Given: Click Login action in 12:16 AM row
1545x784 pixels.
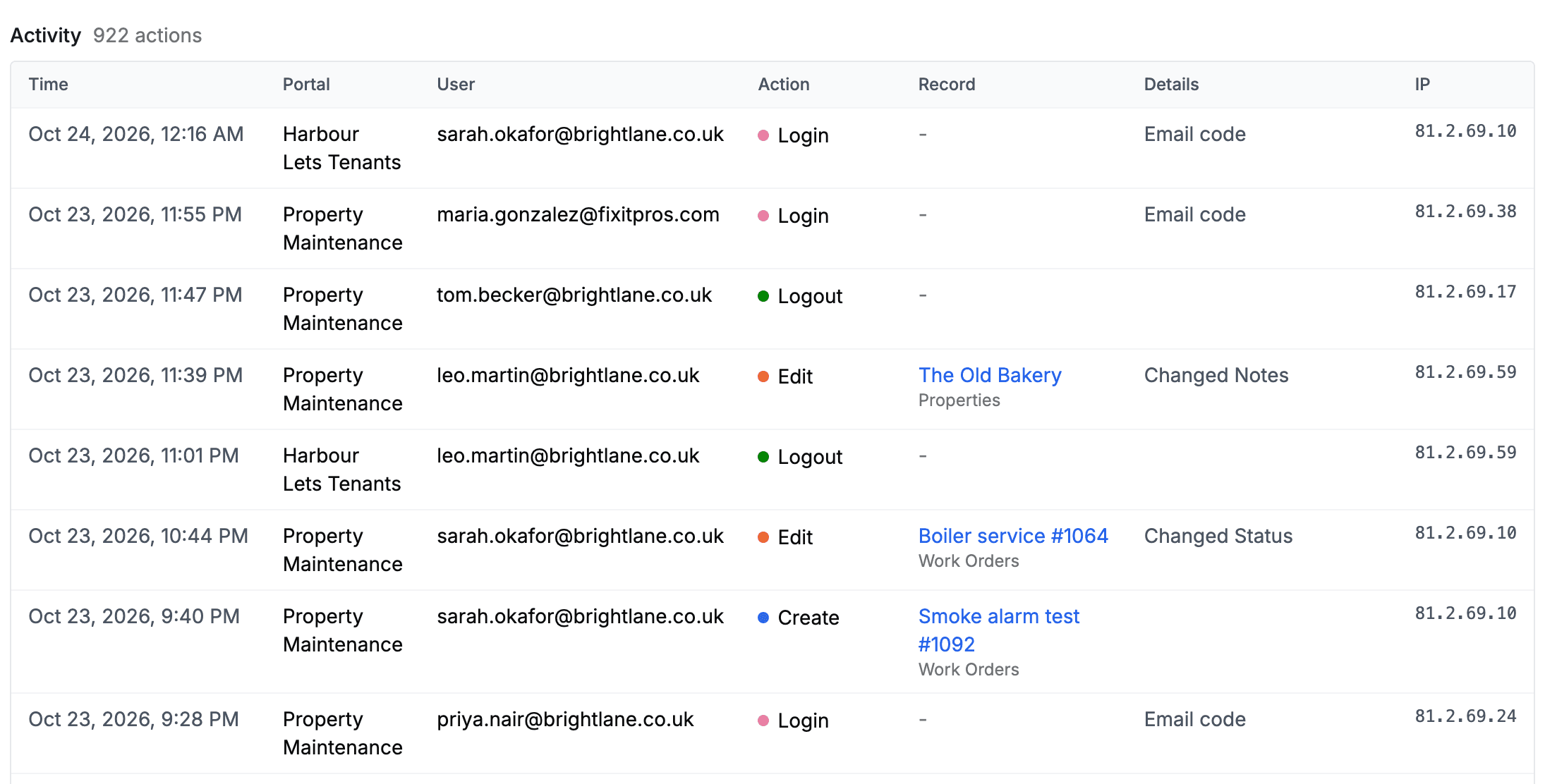Looking at the screenshot, I should tap(793, 135).
